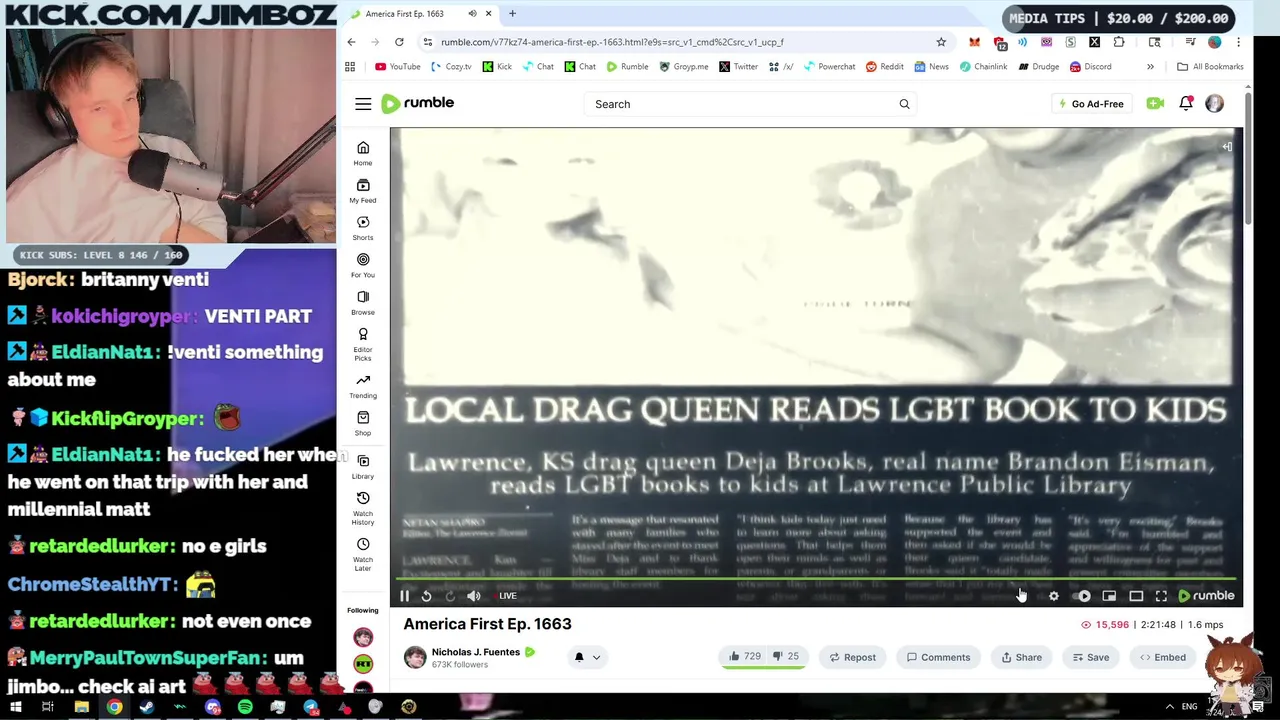The height and width of the screenshot is (720, 1280).
Task: Open Editor Picks in Rumble sidebar
Action: tap(363, 344)
